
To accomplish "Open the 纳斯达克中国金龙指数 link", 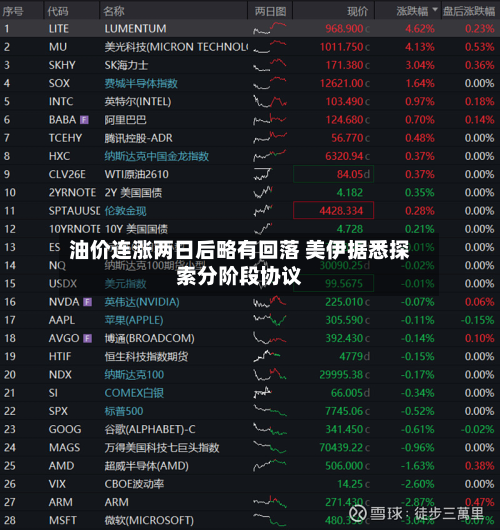I will point(157,156).
